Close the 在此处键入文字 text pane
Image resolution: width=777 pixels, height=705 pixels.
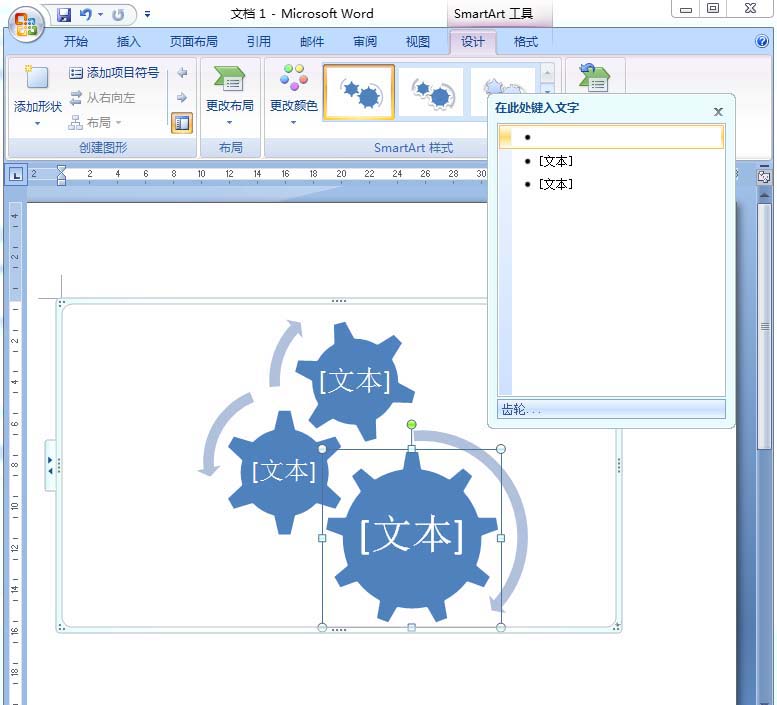click(x=719, y=112)
